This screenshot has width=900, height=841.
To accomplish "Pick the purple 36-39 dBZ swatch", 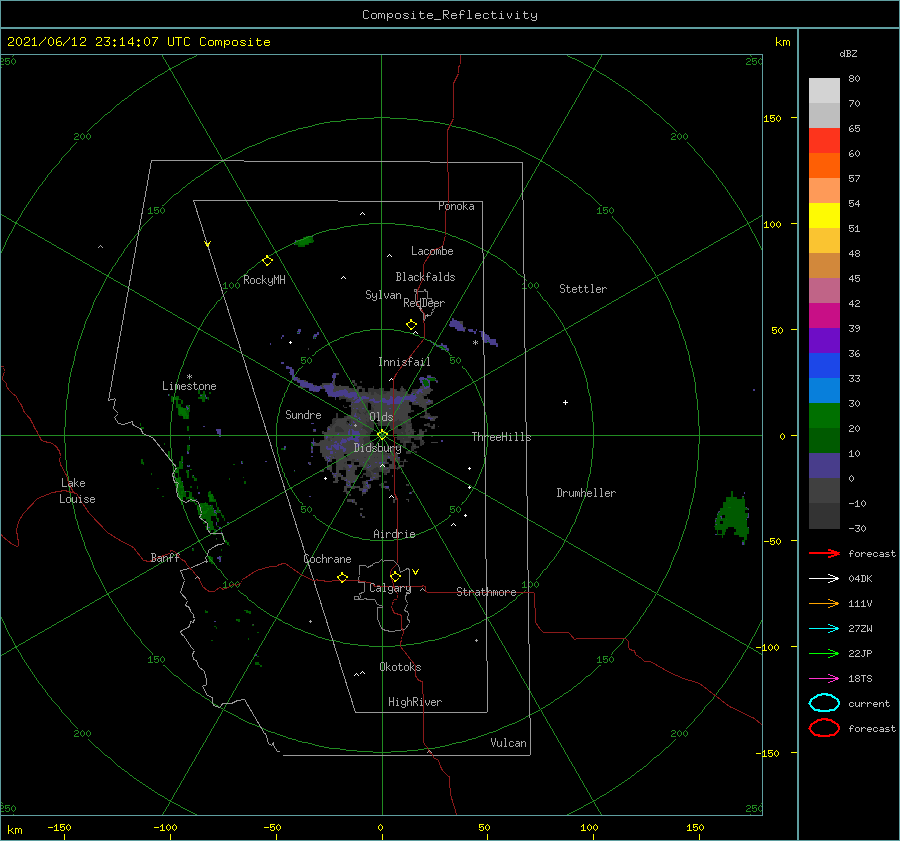I will click(824, 341).
